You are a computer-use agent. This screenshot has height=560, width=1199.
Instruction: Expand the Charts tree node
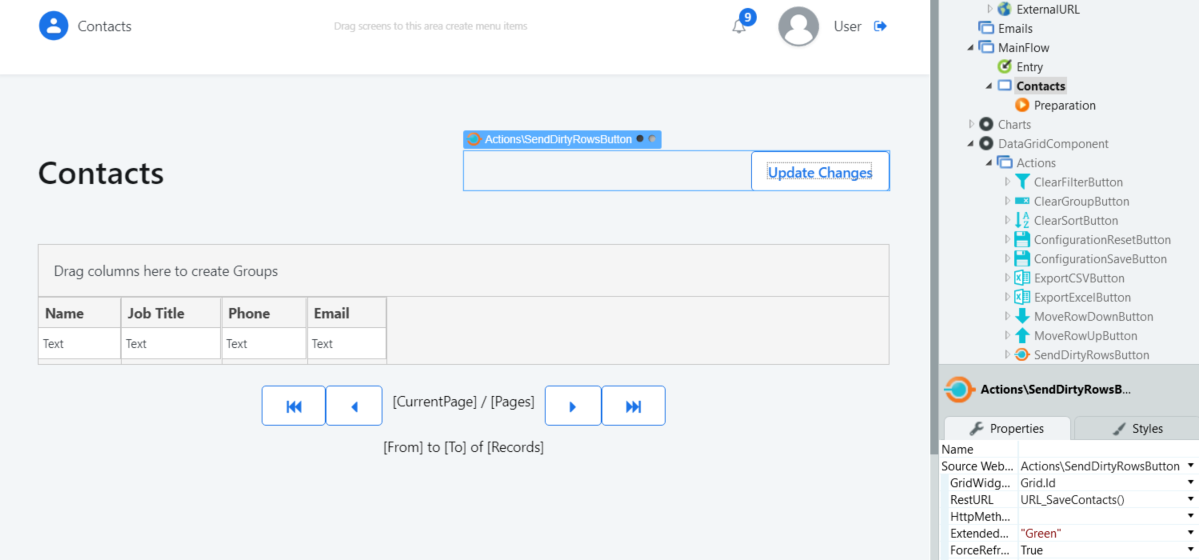point(971,124)
